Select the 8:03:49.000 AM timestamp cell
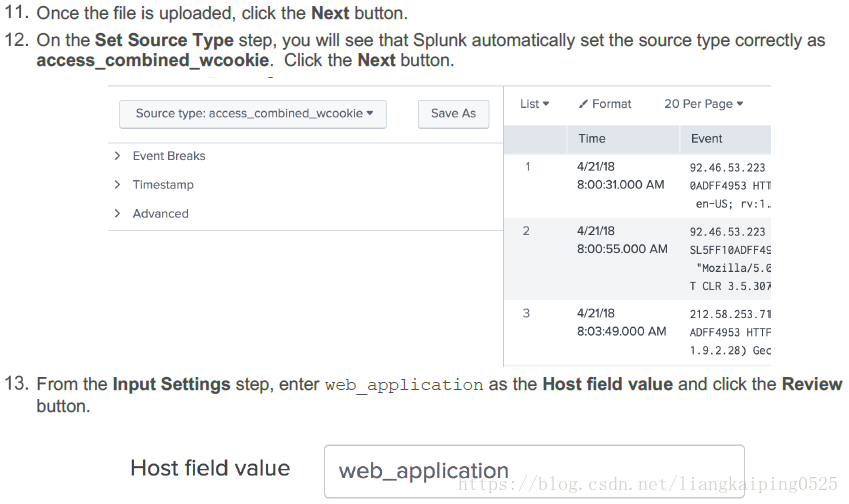The height and width of the screenshot is (504, 849). coord(622,331)
